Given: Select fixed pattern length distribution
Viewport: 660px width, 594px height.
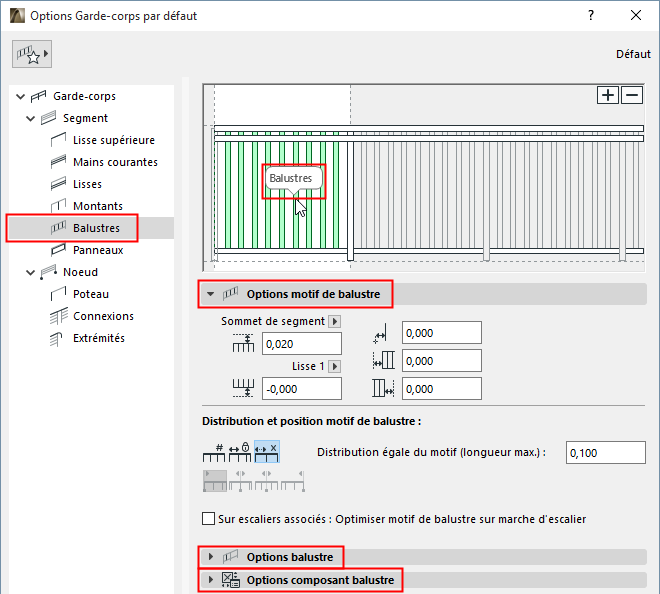Looking at the screenshot, I should point(240,453).
